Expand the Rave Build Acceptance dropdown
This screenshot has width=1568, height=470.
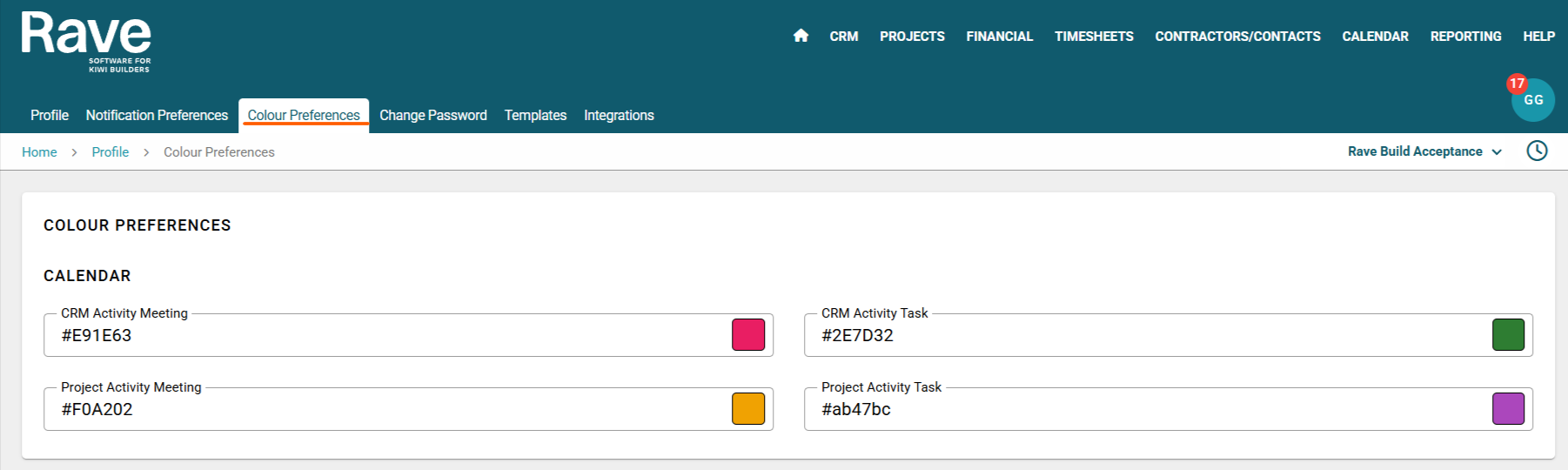coord(1424,151)
